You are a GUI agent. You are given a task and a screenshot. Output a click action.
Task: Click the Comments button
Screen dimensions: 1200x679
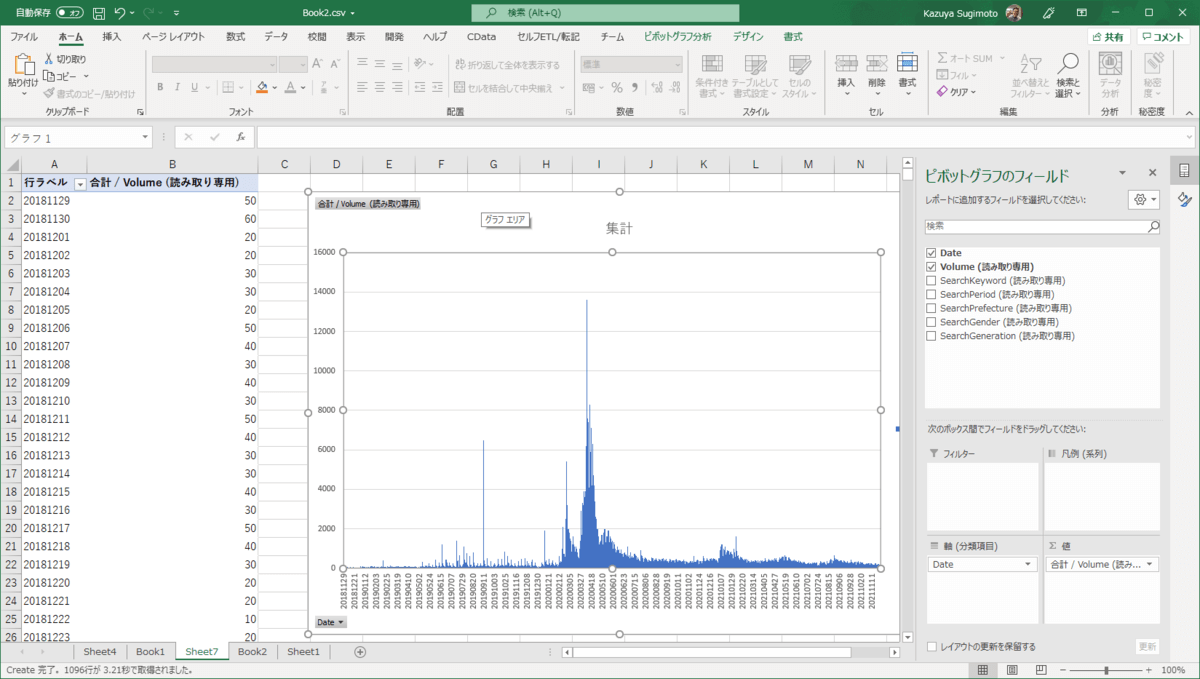click(1162, 37)
